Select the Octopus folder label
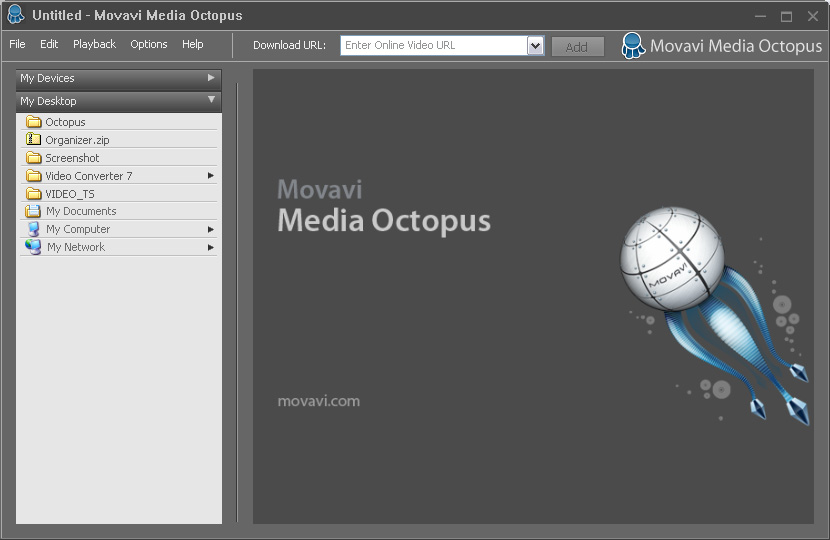This screenshot has width=830, height=540. coord(65,122)
